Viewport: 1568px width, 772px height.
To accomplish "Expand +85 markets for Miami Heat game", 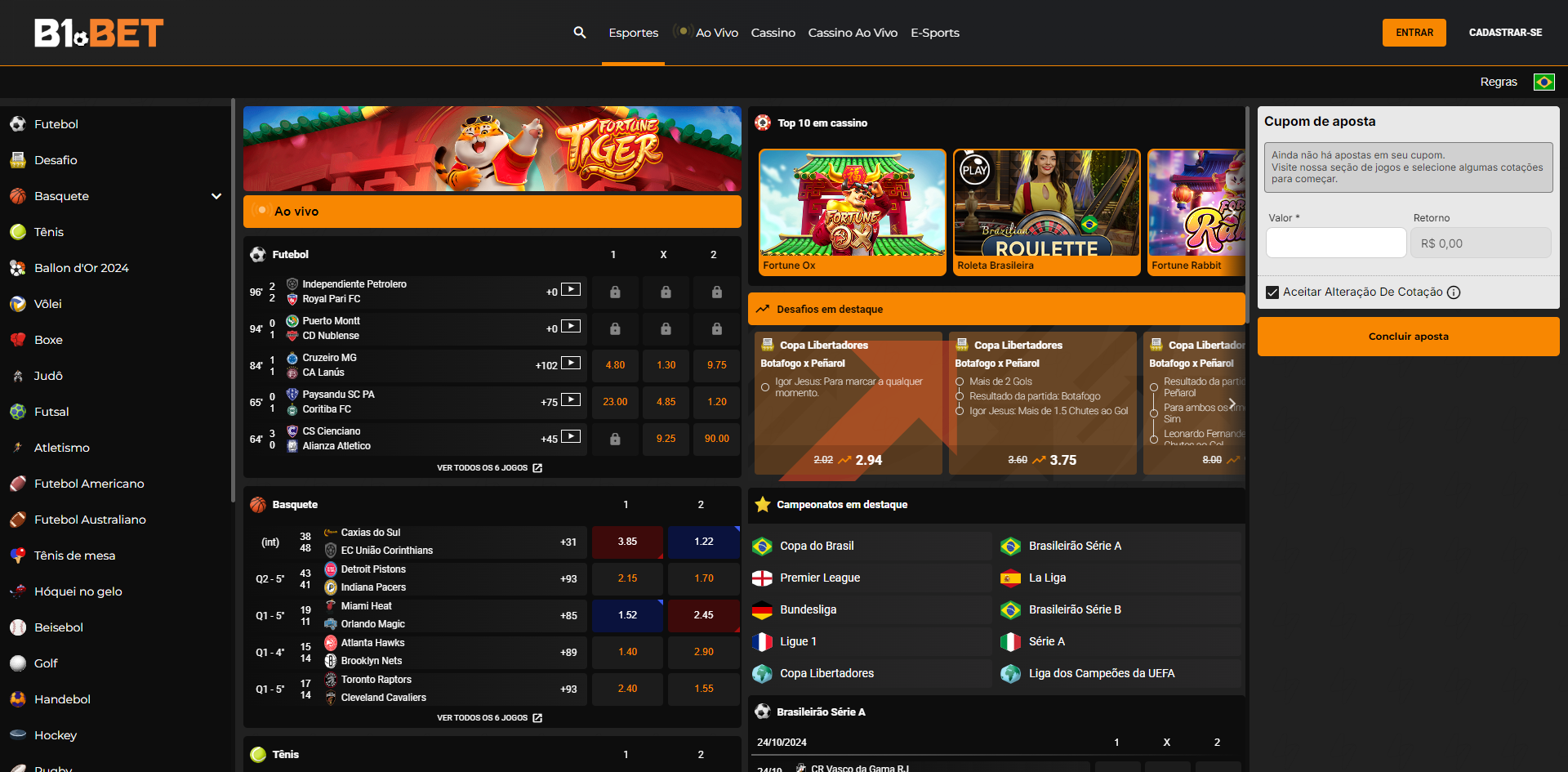I will 568,616.
